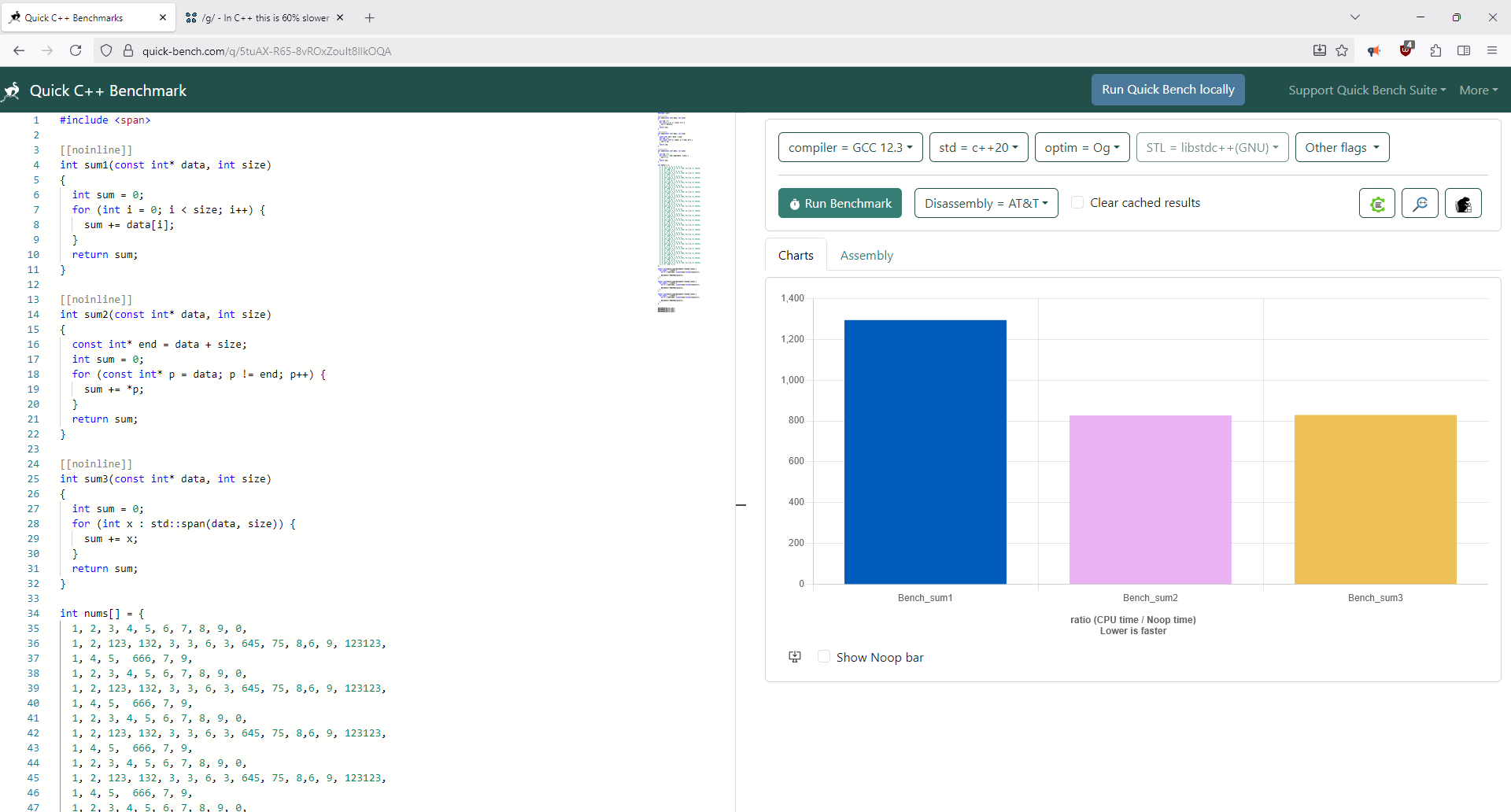Viewport: 1511px width, 812px height.
Task: Click the blue Bench_sum1 chart bar
Action: click(925, 452)
